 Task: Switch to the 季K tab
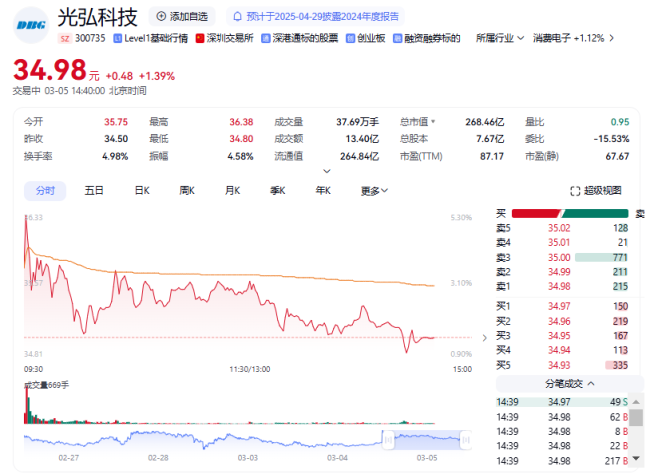tap(277, 191)
